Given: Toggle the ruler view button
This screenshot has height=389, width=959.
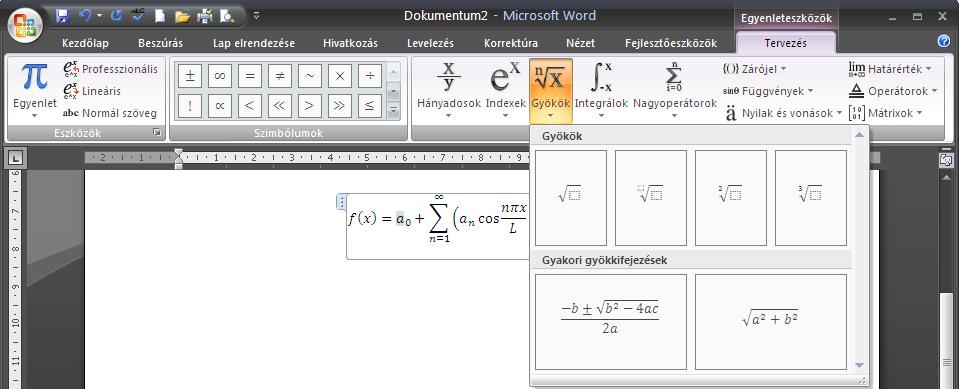Looking at the screenshot, I should (945, 160).
